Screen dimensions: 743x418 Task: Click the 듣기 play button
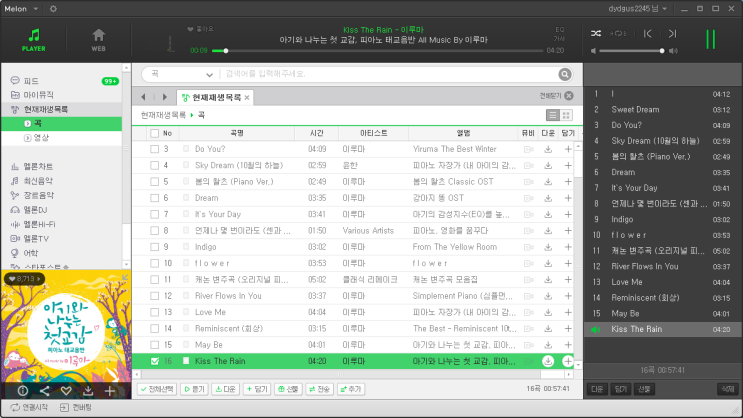tap(194, 390)
